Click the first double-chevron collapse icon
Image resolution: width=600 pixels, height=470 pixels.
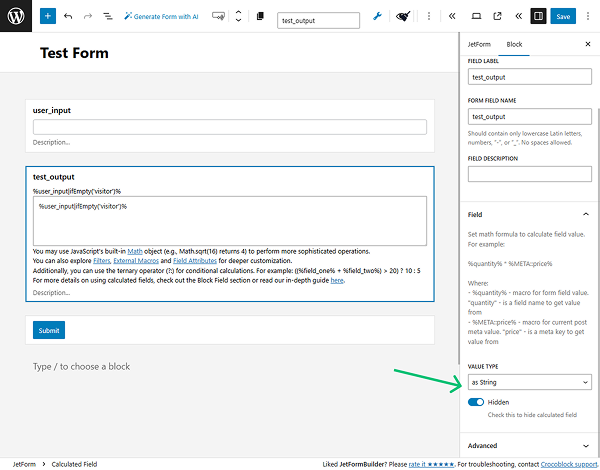[452, 16]
